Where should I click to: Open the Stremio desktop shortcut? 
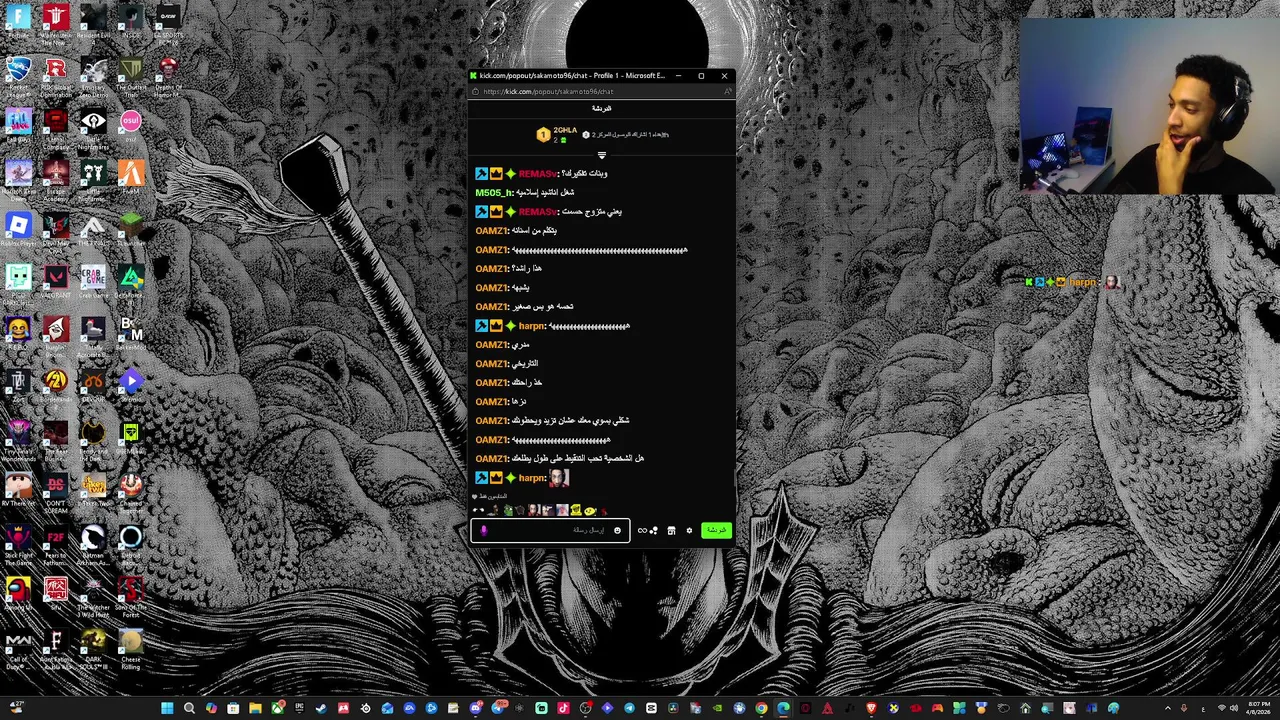[x=131, y=386]
